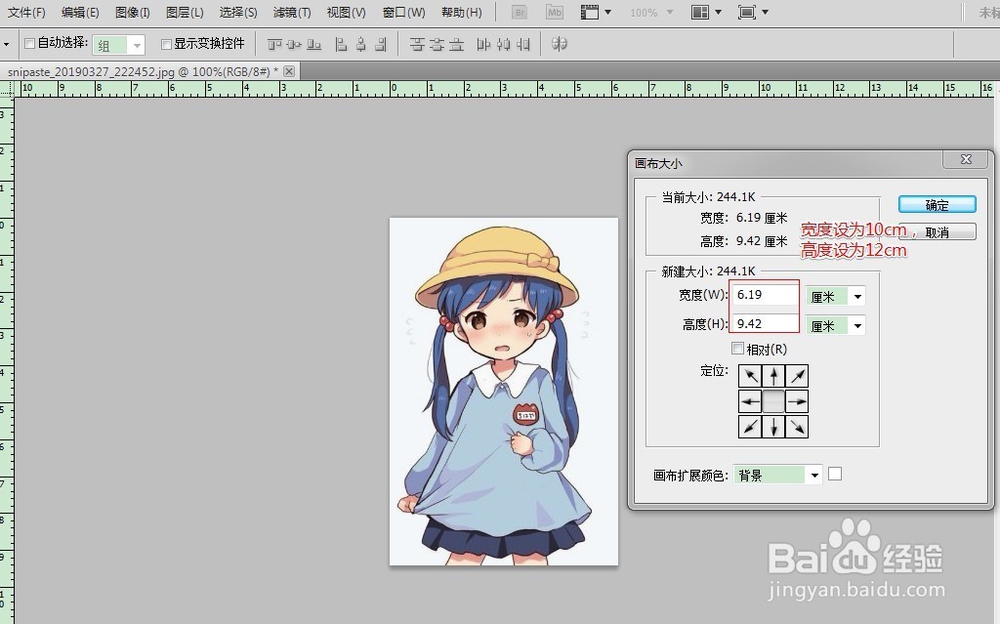Open the 帮助(H) menu
The height and width of the screenshot is (624, 1000).
pyautogui.click(x=462, y=13)
